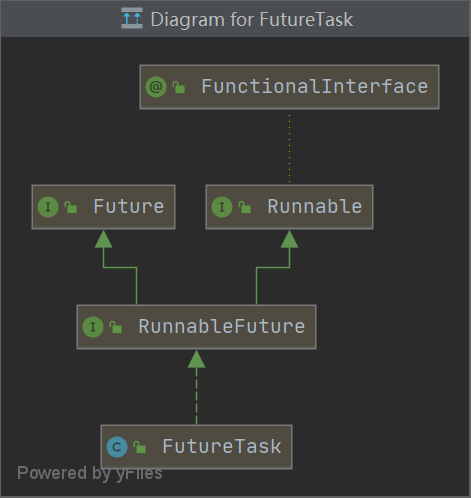Click the green public lock icon on Runnable
Screen dimensions: 471x498
click(x=245, y=207)
